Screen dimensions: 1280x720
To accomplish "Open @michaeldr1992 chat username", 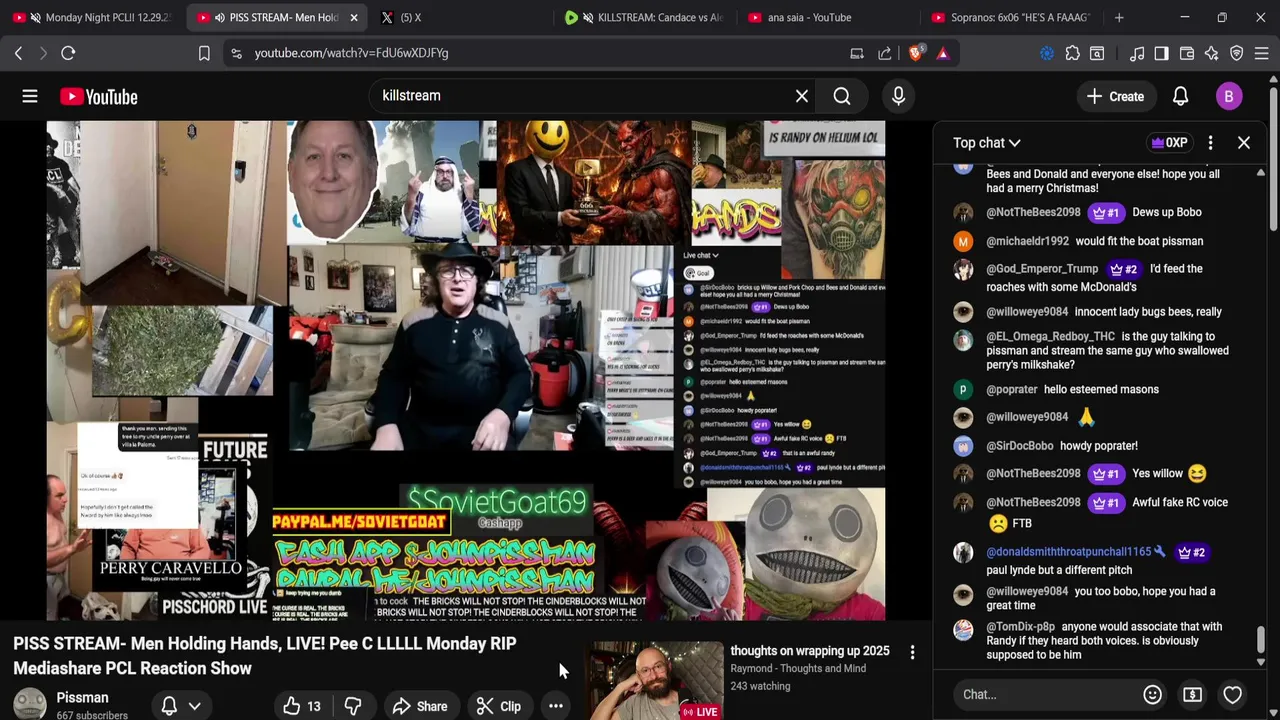I will coord(1027,241).
